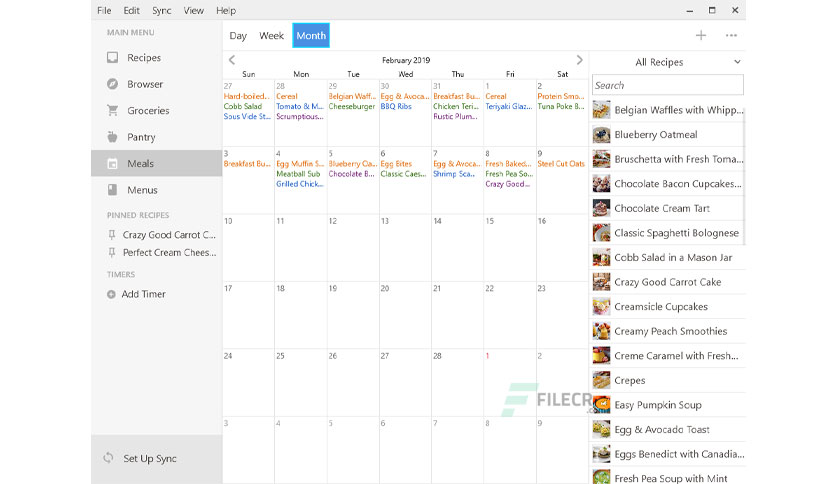Open Egg Bites meal on February 6

click(396, 164)
